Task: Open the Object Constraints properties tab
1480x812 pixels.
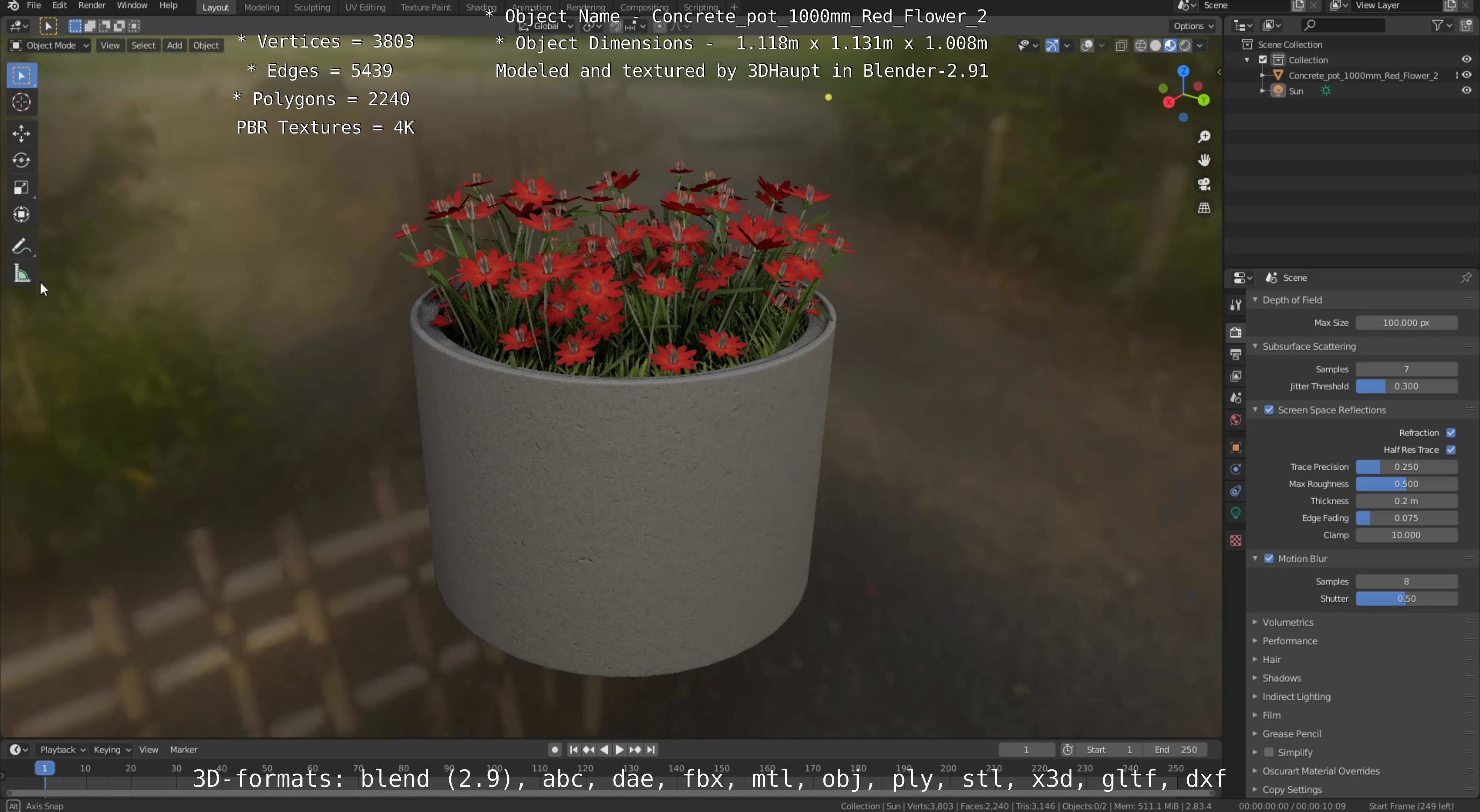Action: point(1235,491)
